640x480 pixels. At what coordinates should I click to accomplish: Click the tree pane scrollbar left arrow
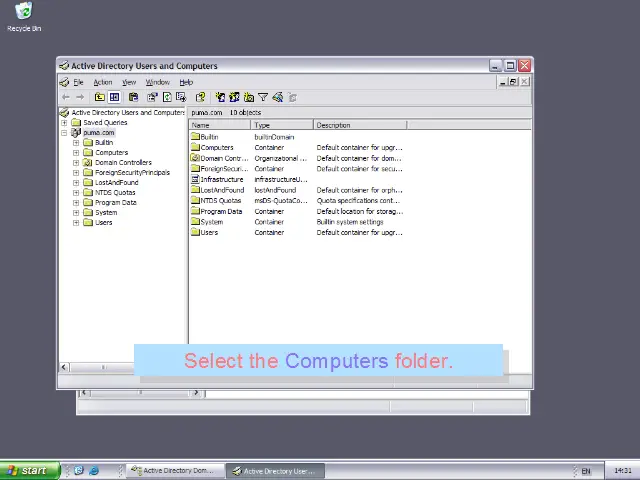tap(64, 367)
